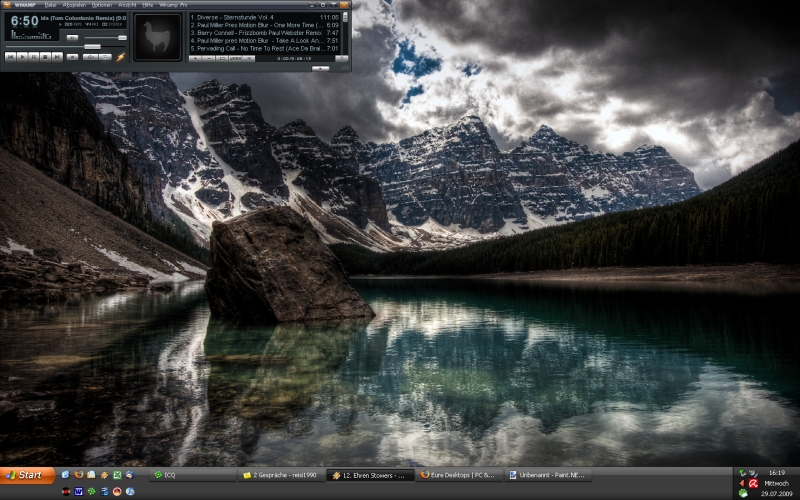Stop playback in Winamp
This screenshot has height=500, width=800.
point(45,57)
